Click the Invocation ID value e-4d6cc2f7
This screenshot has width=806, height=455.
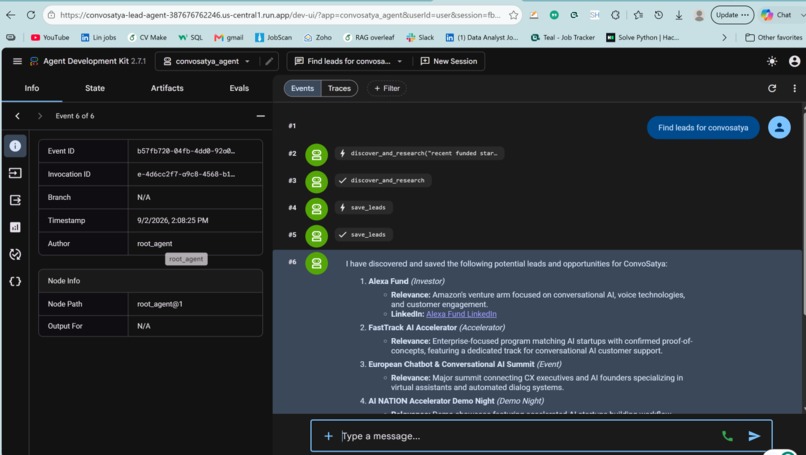186,174
